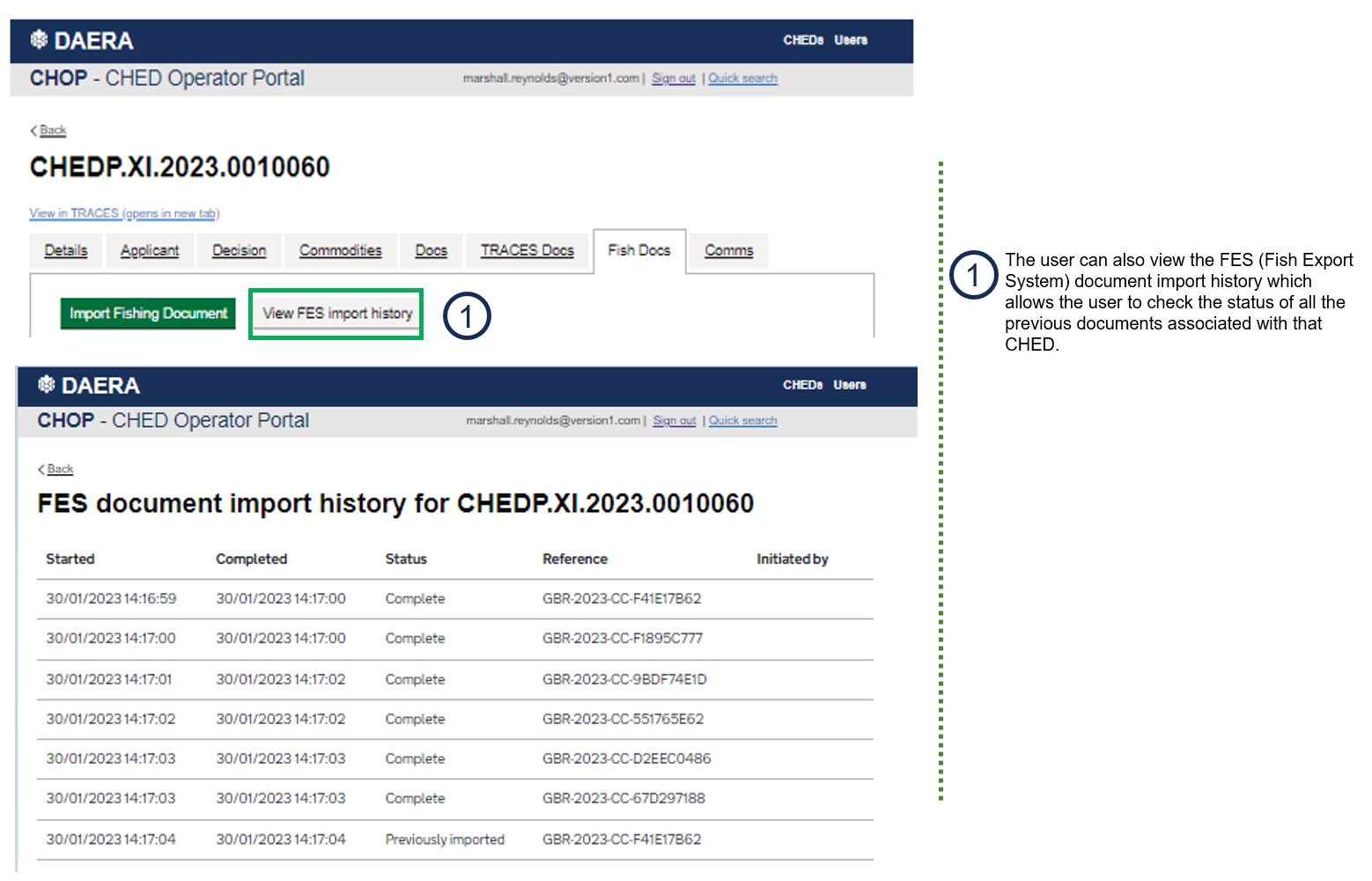Click the Completed column header

click(x=252, y=559)
